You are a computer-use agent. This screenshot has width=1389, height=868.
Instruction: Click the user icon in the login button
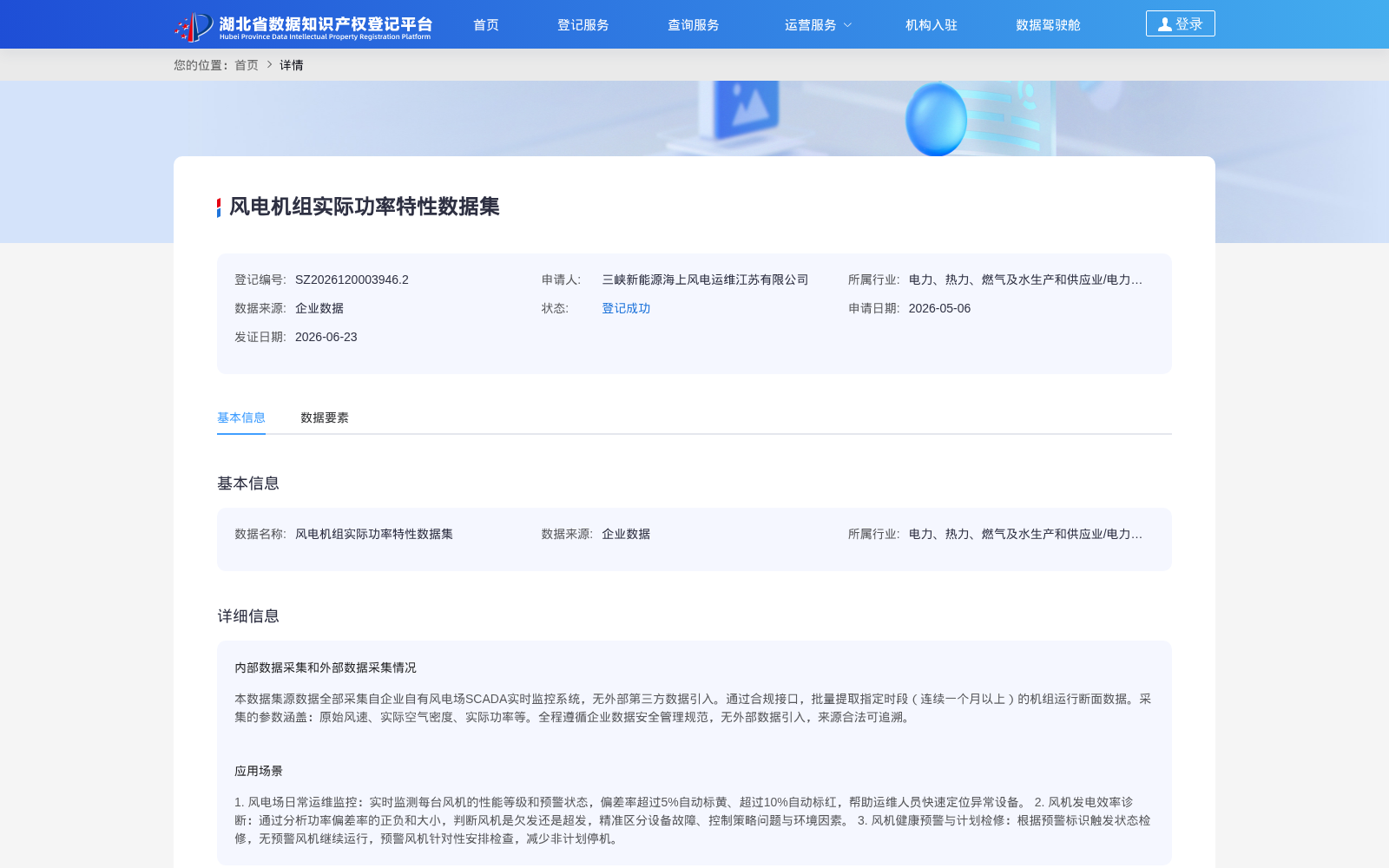pos(1165,24)
